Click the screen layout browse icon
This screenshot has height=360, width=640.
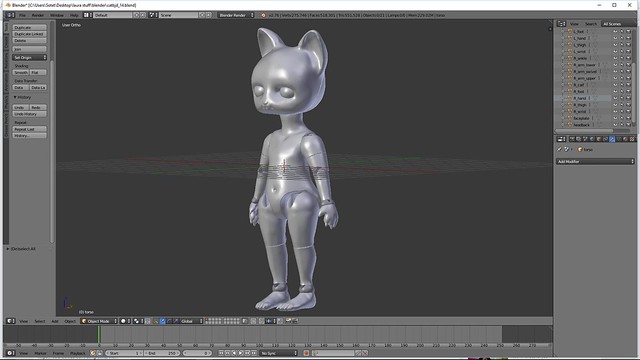coord(87,15)
